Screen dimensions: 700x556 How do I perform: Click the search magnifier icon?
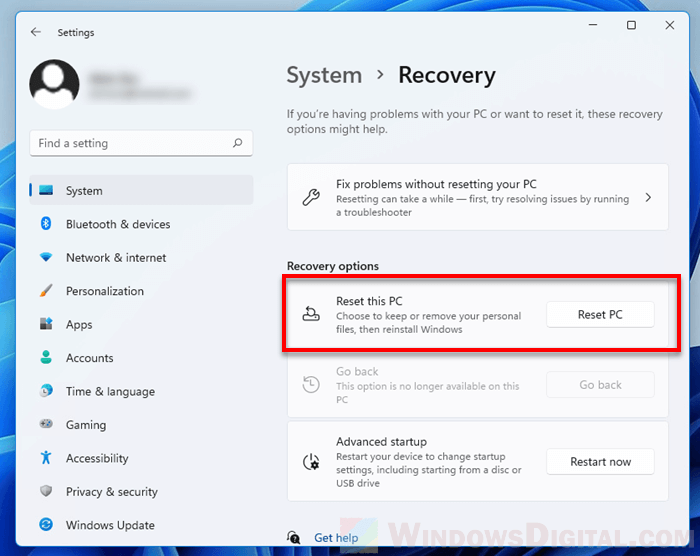[238, 143]
